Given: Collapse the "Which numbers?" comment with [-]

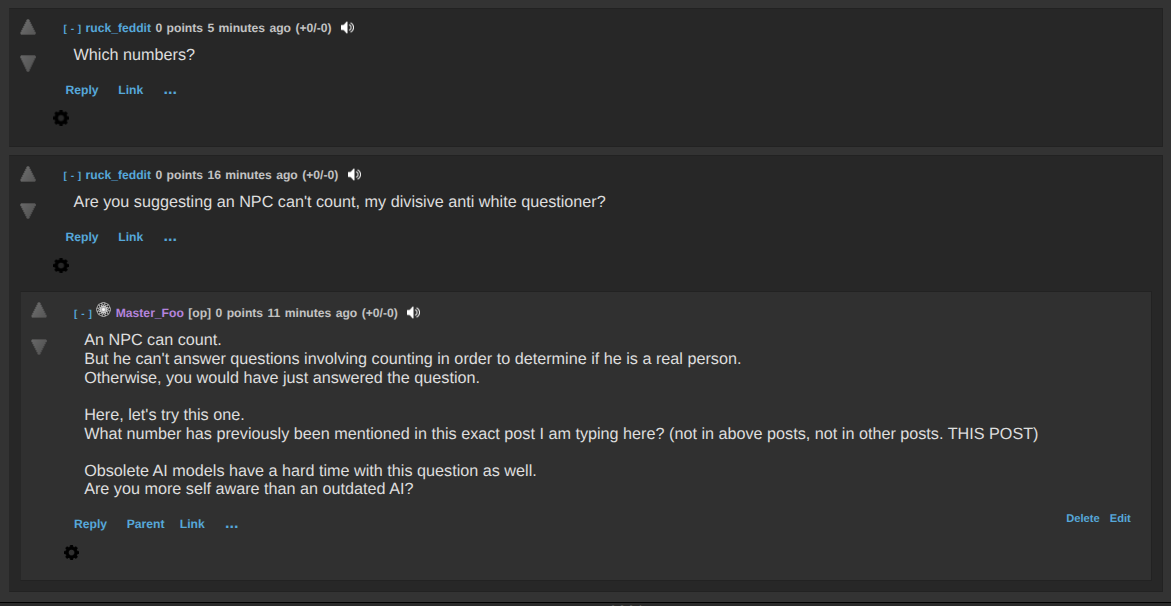Looking at the screenshot, I should coord(72,29).
